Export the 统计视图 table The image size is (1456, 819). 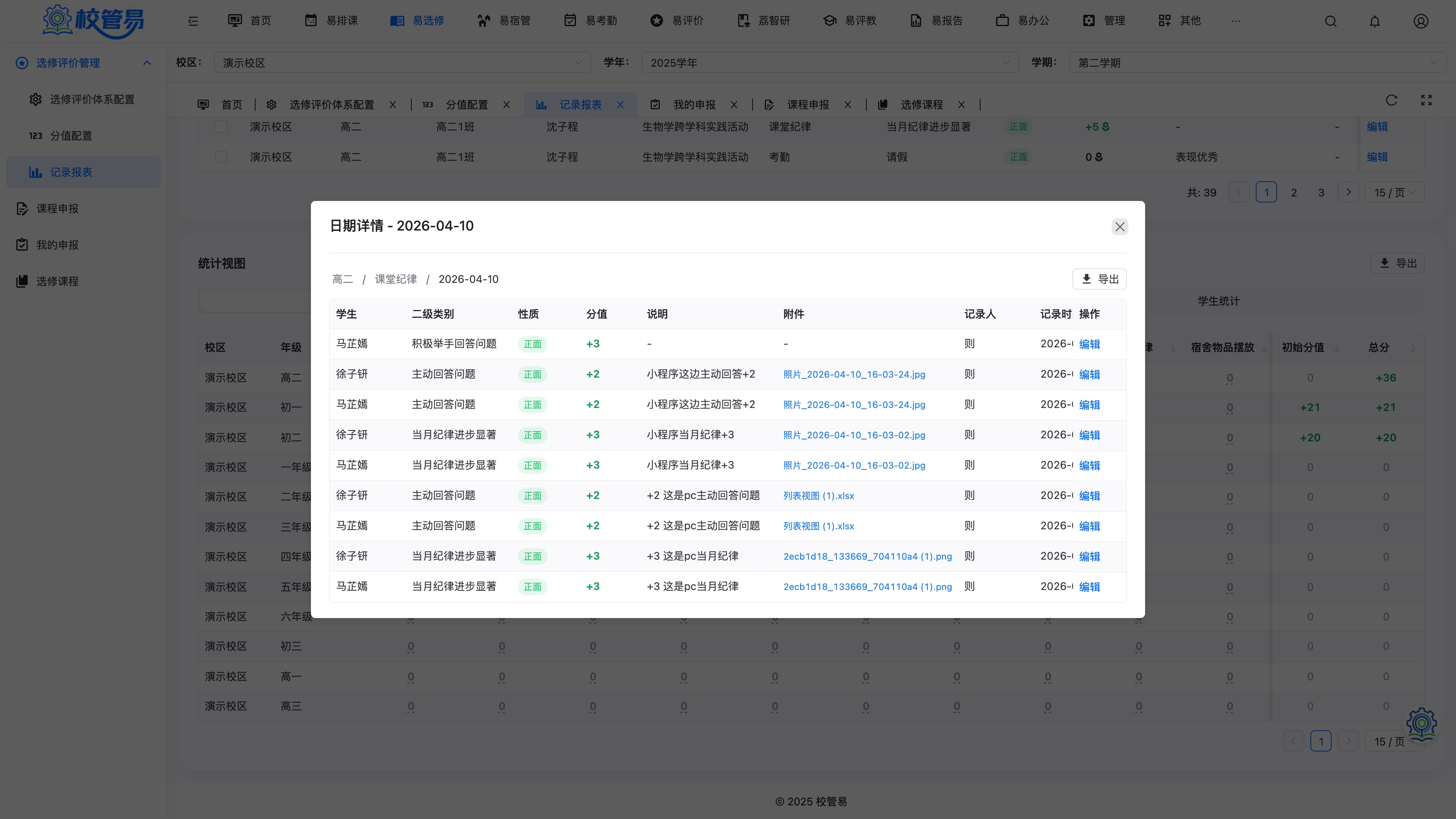coord(1397,264)
